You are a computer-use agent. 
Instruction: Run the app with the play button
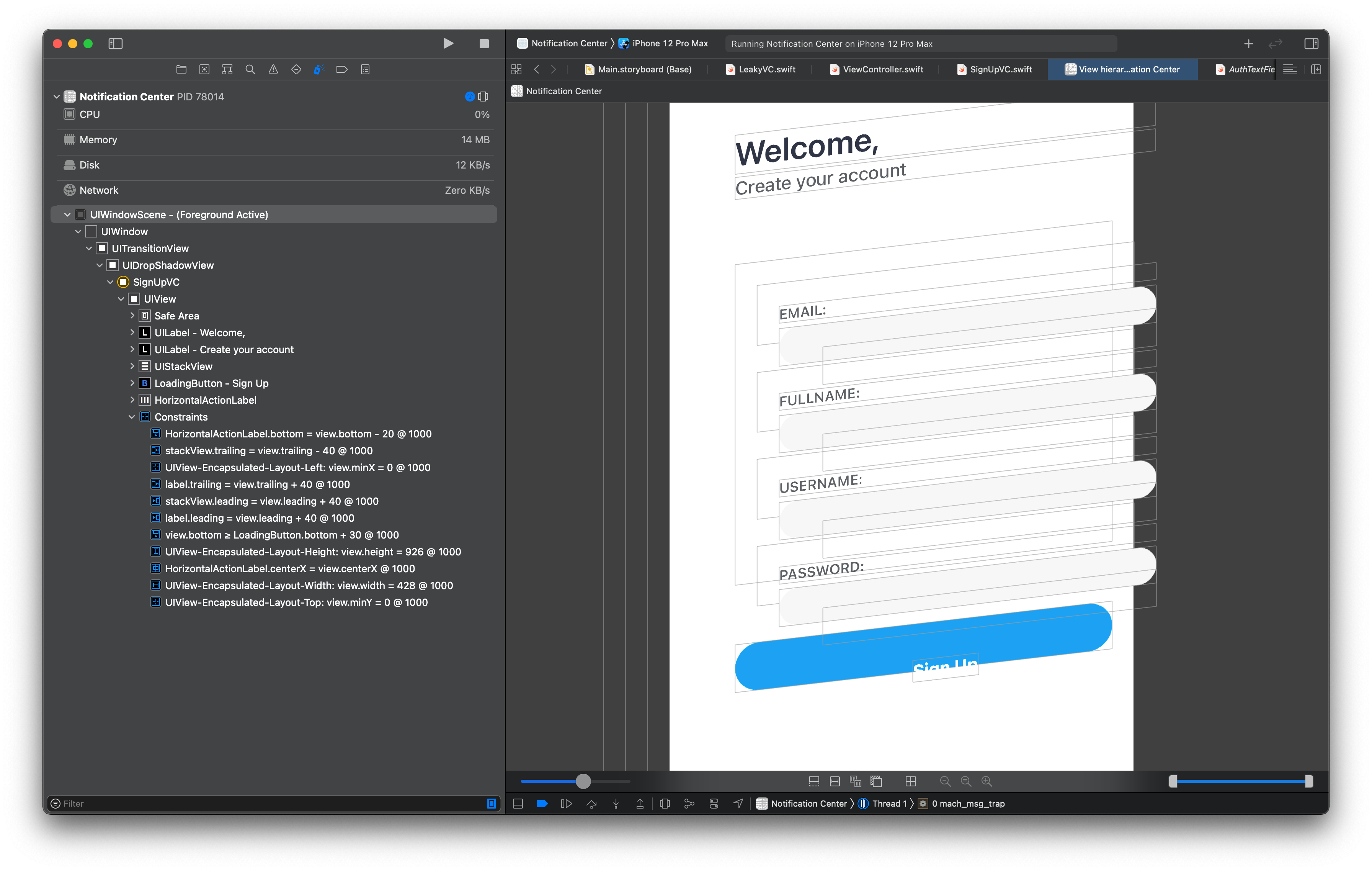pyautogui.click(x=448, y=43)
